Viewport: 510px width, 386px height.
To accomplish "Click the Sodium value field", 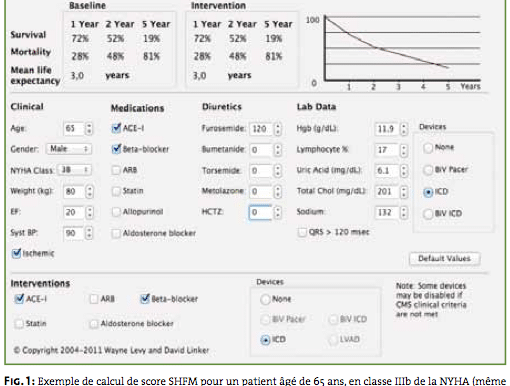I will tap(386, 212).
